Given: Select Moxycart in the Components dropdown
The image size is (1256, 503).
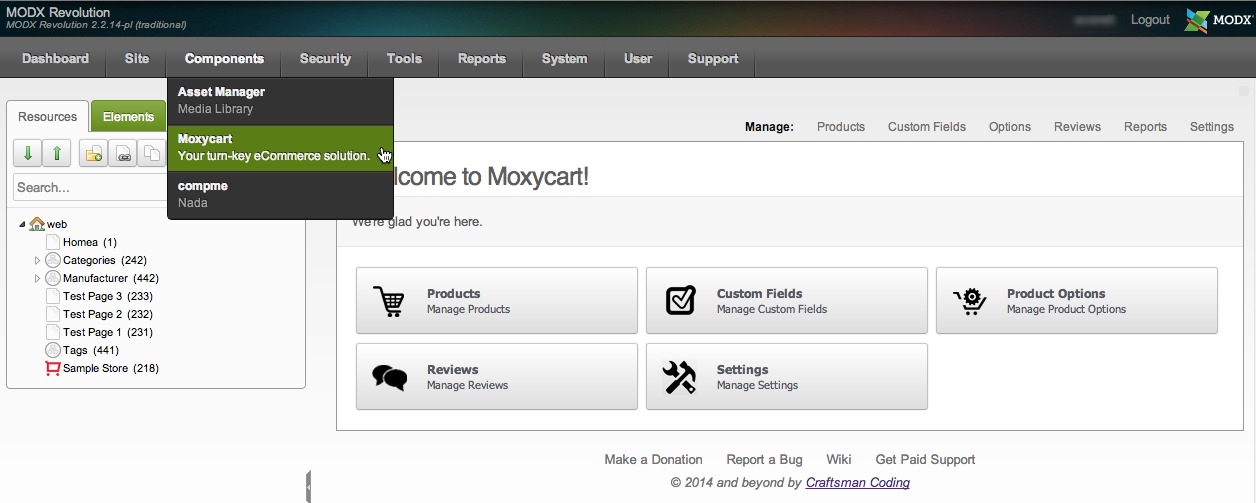Looking at the screenshot, I should [x=280, y=147].
